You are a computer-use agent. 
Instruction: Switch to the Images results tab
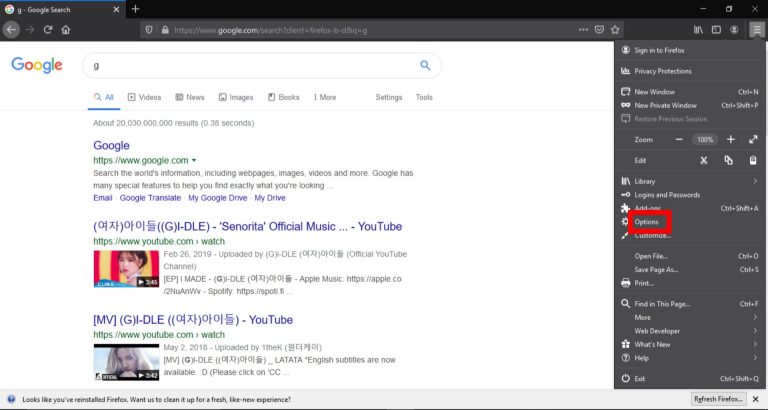pyautogui.click(x=236, y=97)
